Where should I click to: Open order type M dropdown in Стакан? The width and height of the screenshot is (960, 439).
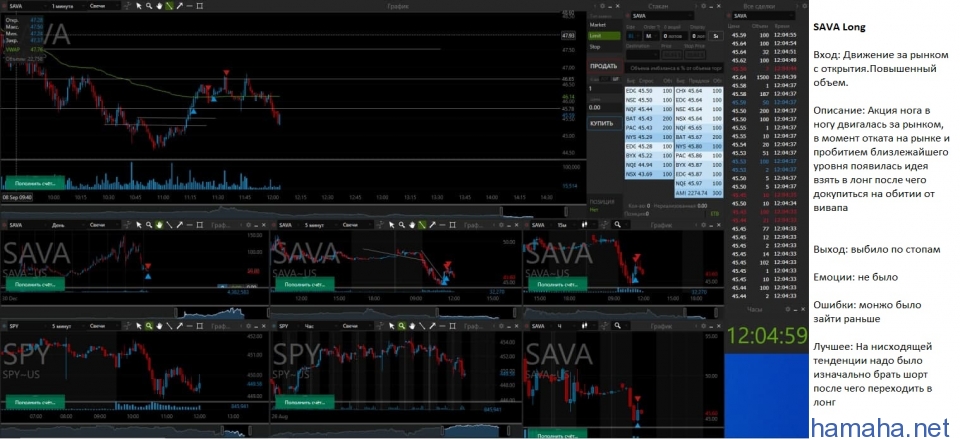click(x=652, y=36)
